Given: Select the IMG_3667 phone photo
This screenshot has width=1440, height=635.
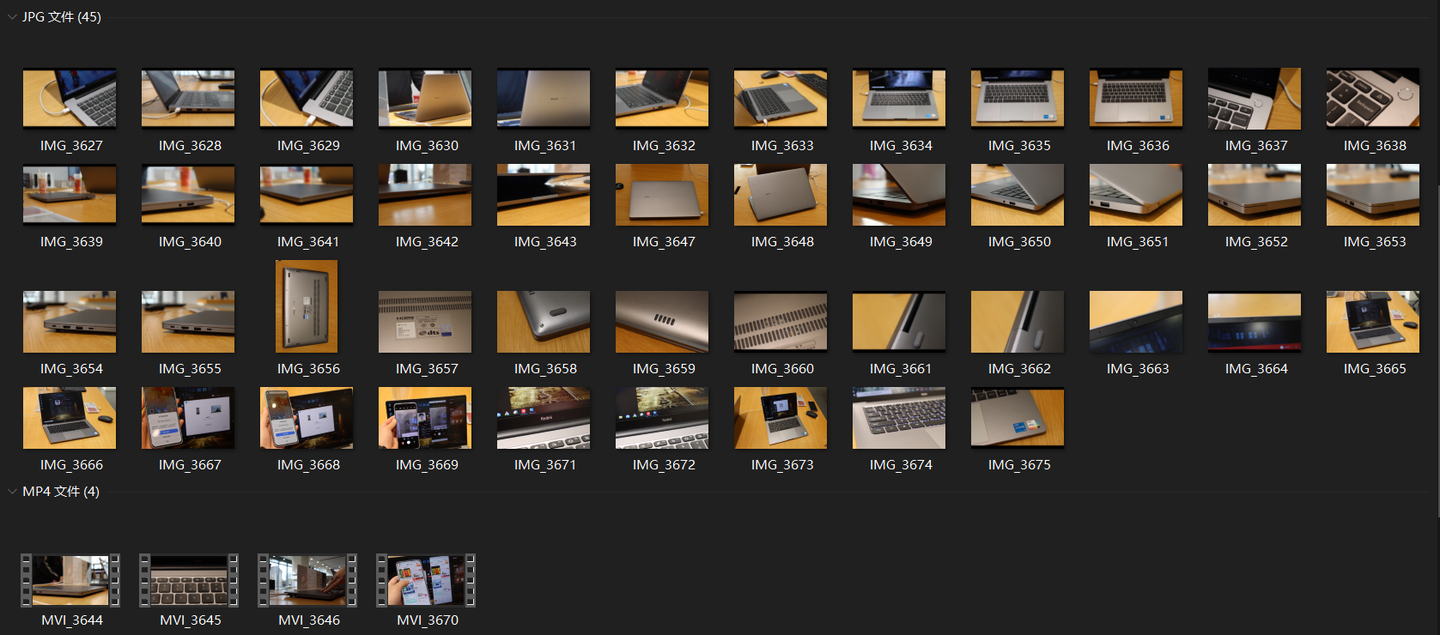Looking at the screenshot, I should [188, 417].
